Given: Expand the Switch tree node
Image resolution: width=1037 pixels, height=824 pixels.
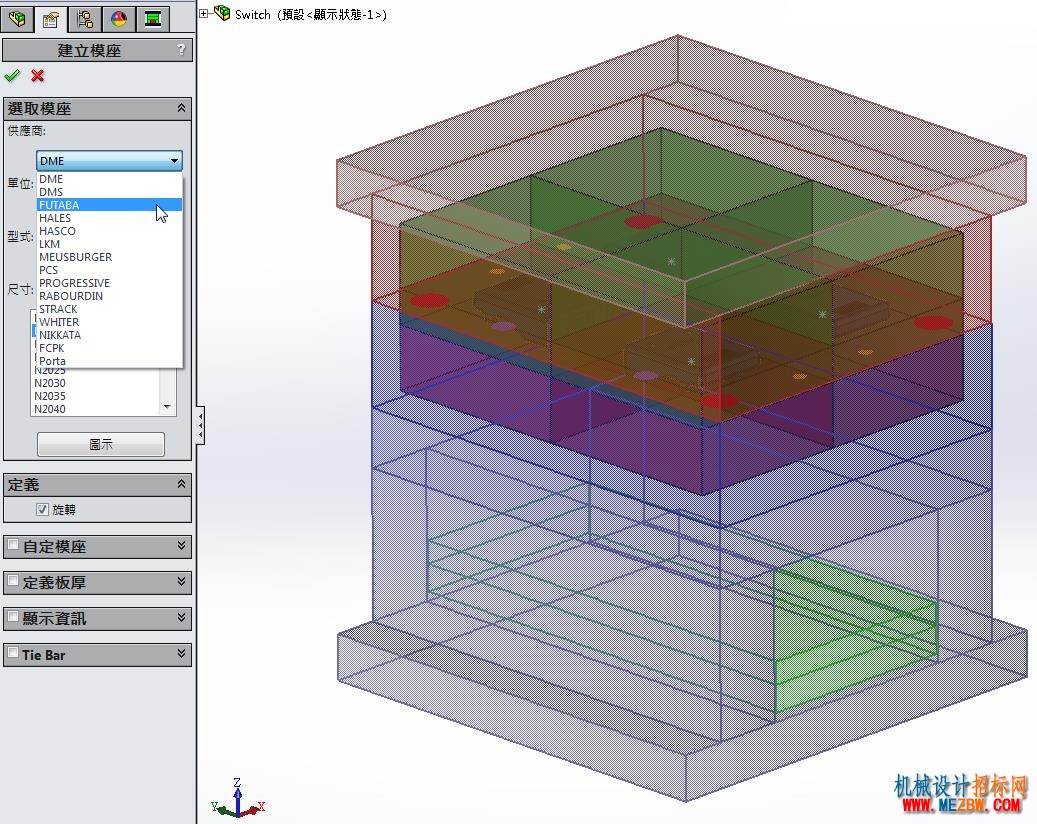Looking at the screenshot, I should [x=204, y=14].
